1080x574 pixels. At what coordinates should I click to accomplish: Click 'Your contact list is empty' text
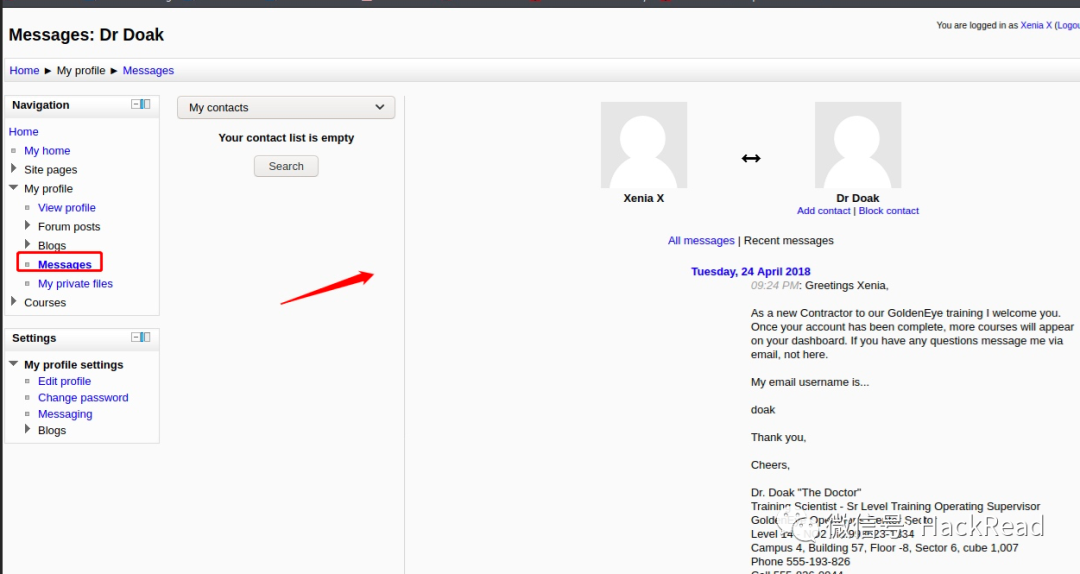click(286, 138)
